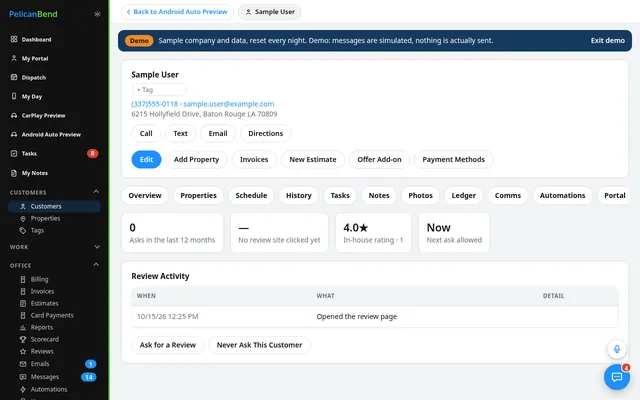
Task: Click the Messages badge showing 14
Action: click(89, 377)
